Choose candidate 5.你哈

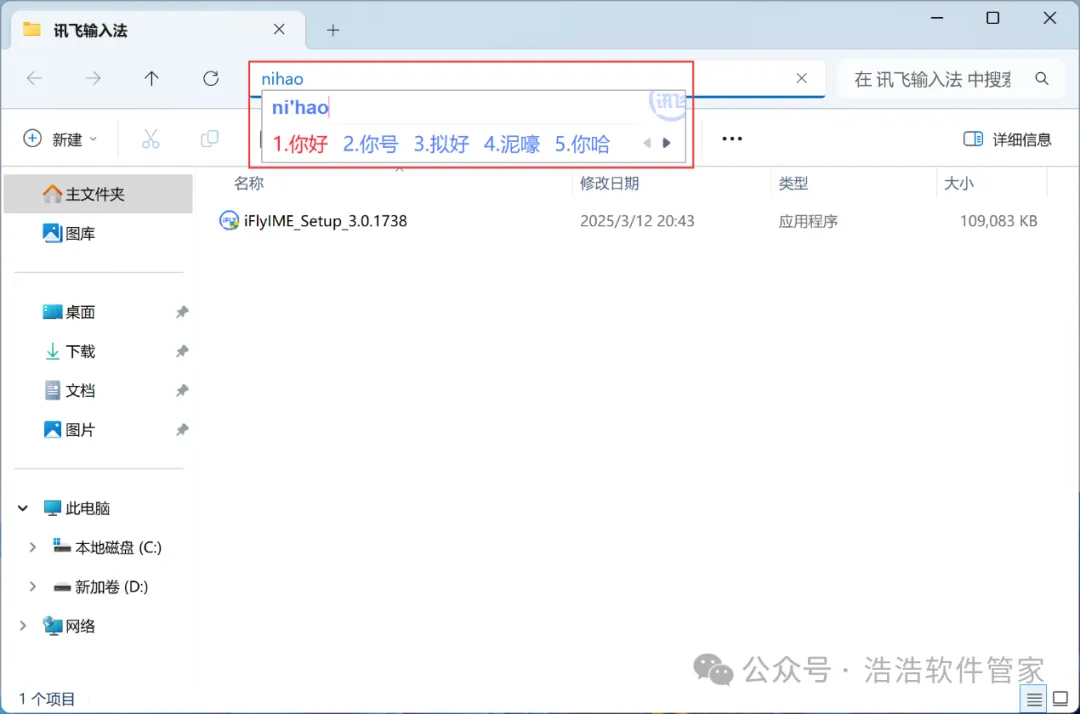tap(583, 144)
